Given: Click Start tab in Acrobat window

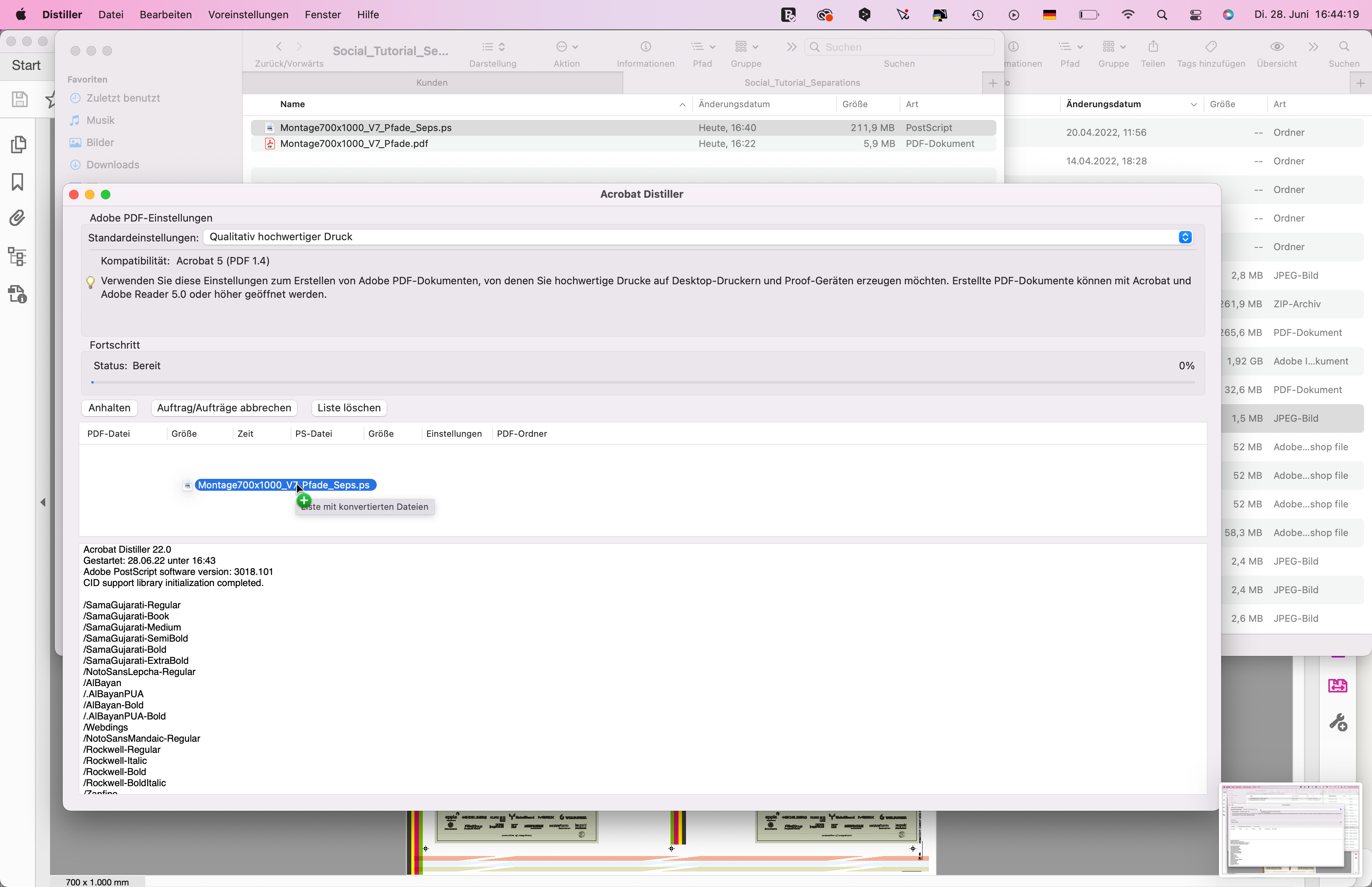Looking at the screenshot, I should tap(27, 65).
